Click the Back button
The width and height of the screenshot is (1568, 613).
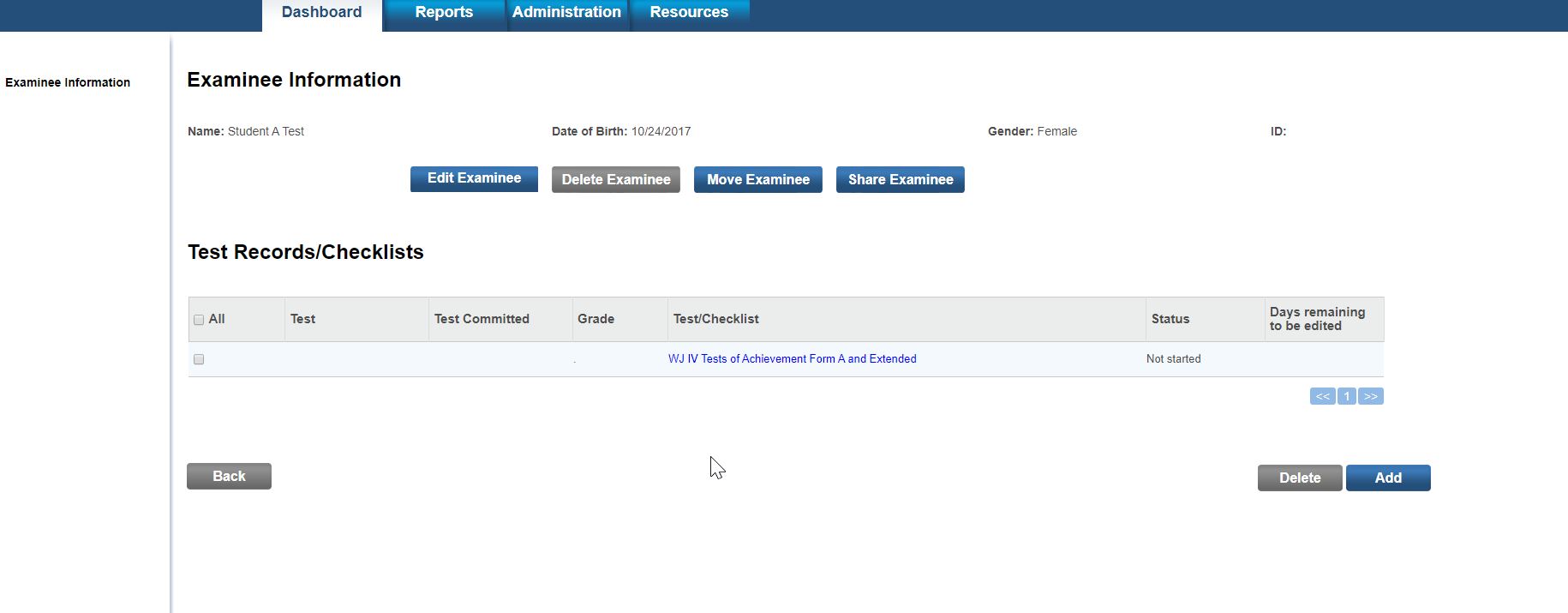pyautogui.click(x=229, y=476)
